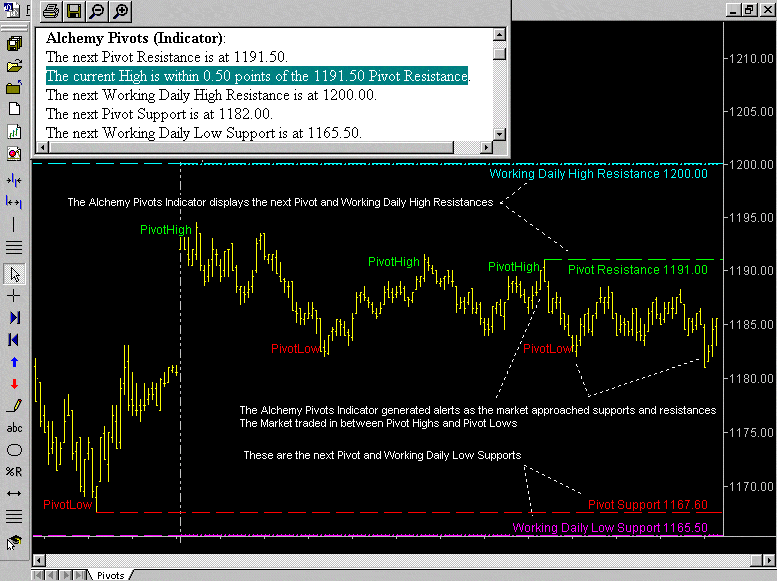The width and height of the screenshot is (777, 582).
Task: Select the abc text tool
Action: click(14, 428)
